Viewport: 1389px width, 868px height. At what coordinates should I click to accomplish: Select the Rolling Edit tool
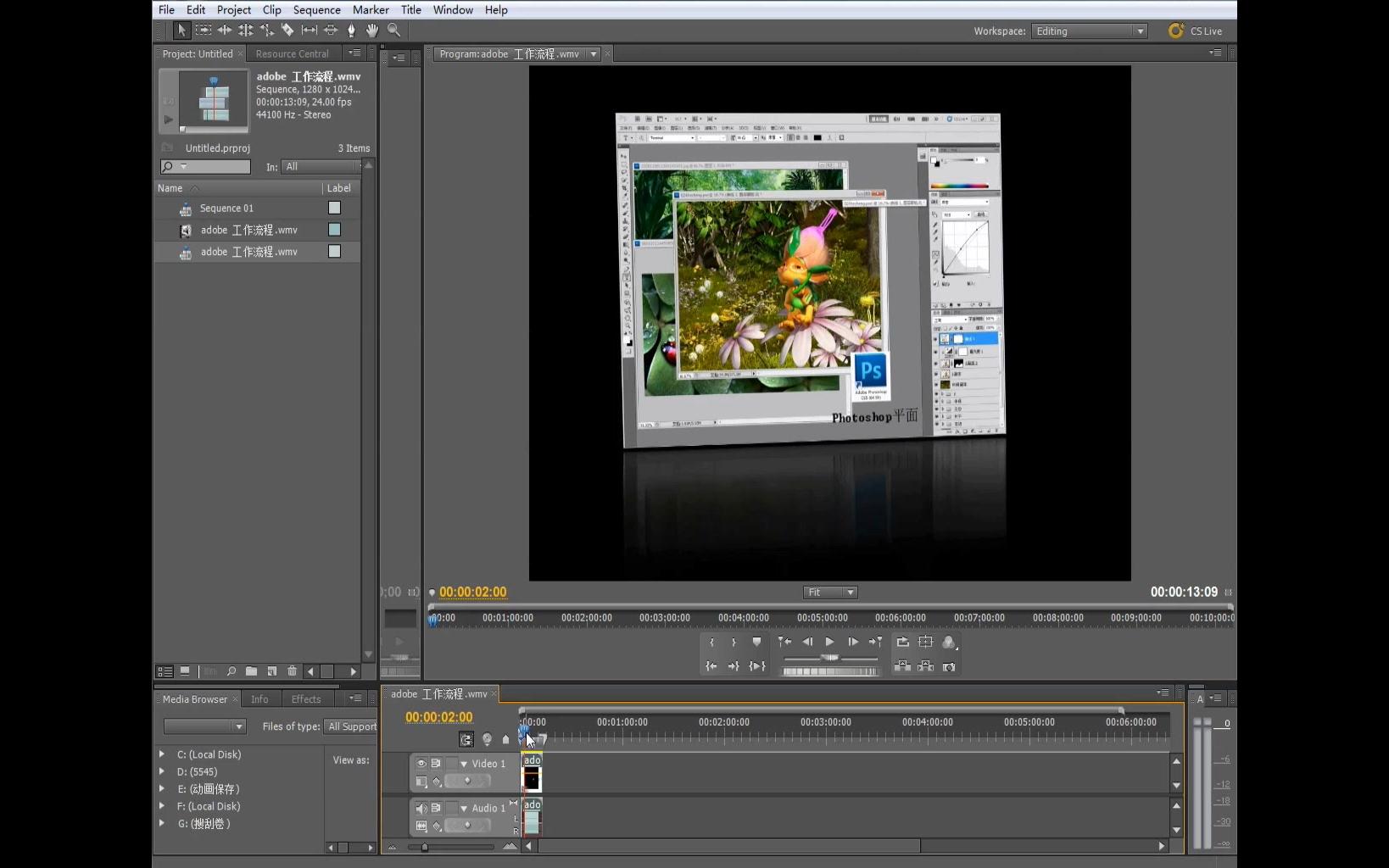pos(246,31)
